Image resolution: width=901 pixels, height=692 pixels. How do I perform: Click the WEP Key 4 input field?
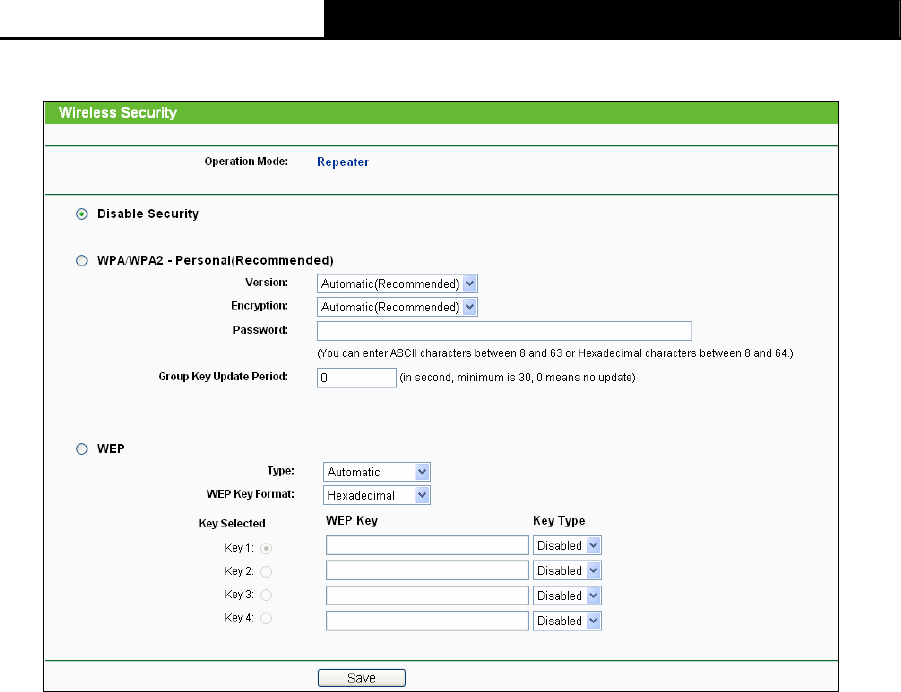(x=427, y=621)
